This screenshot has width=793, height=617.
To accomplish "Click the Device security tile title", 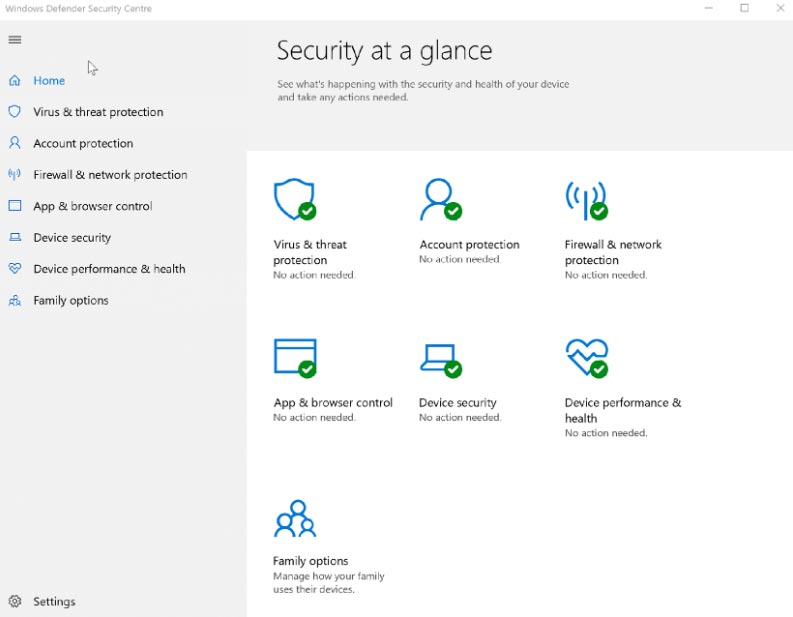I will coord(458,403).
